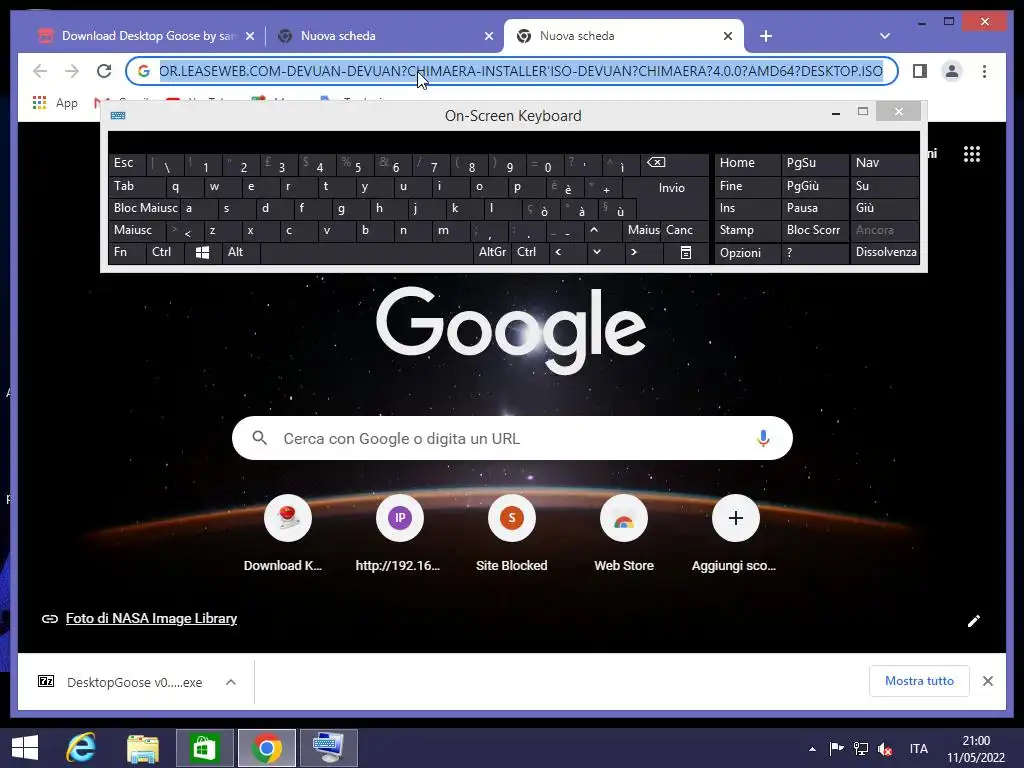Start voice search with the microphone
Image resolution: width=1024 pixels, height=768 pixels.
pyautogui.click(x=763, y=438)
